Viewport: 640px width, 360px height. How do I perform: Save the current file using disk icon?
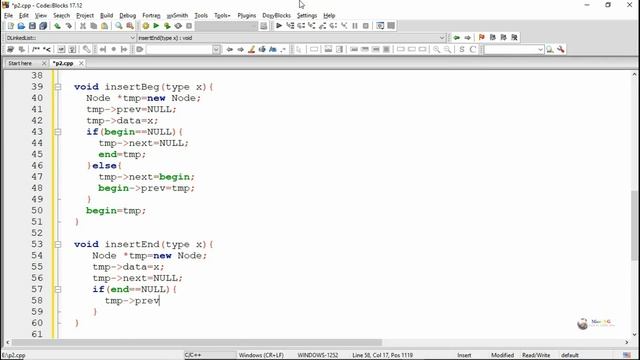tap(32, 26)
